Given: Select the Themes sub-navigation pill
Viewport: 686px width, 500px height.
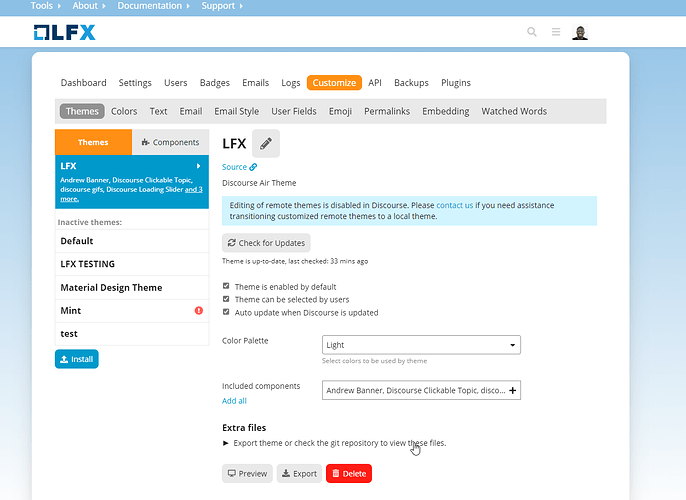Looking at the screenshot, I should click(x=82, y=111).
